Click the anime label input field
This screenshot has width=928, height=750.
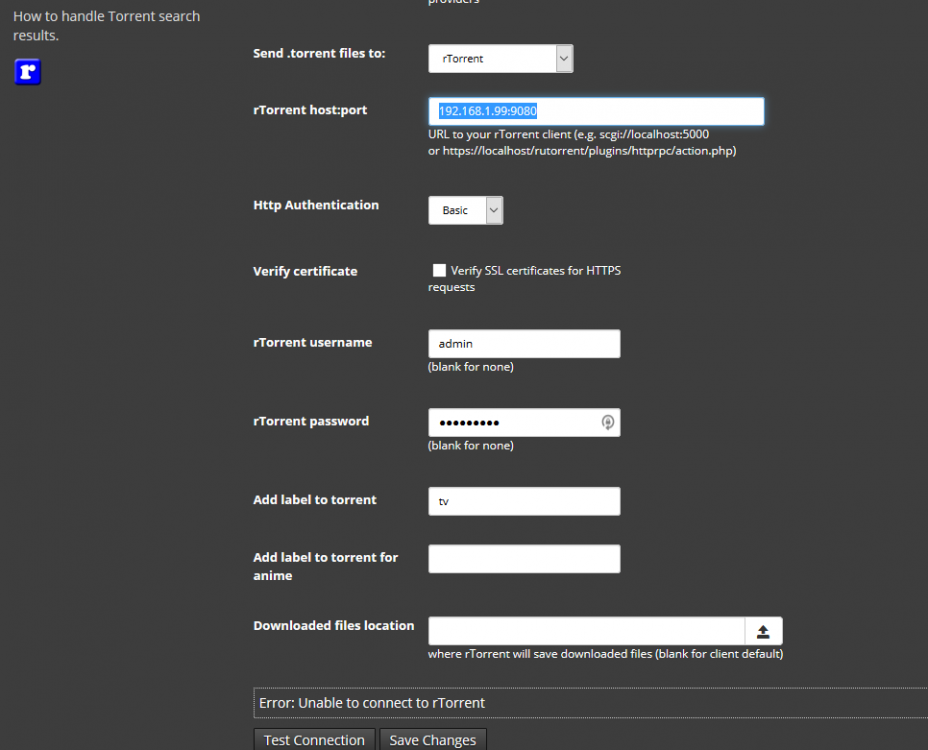524,559
